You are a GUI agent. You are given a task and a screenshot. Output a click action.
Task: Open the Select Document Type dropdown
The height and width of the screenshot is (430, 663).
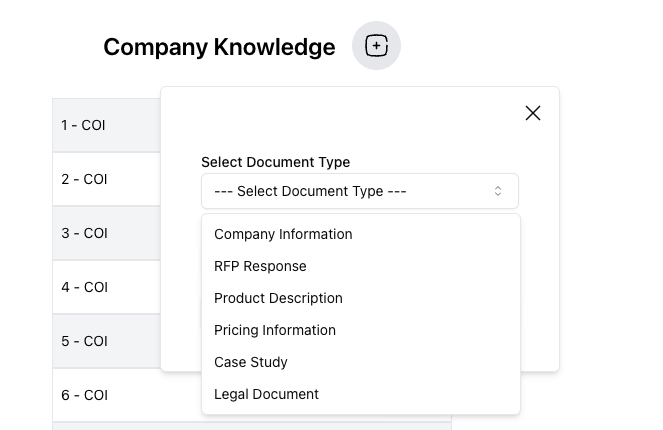click(360, 191)
